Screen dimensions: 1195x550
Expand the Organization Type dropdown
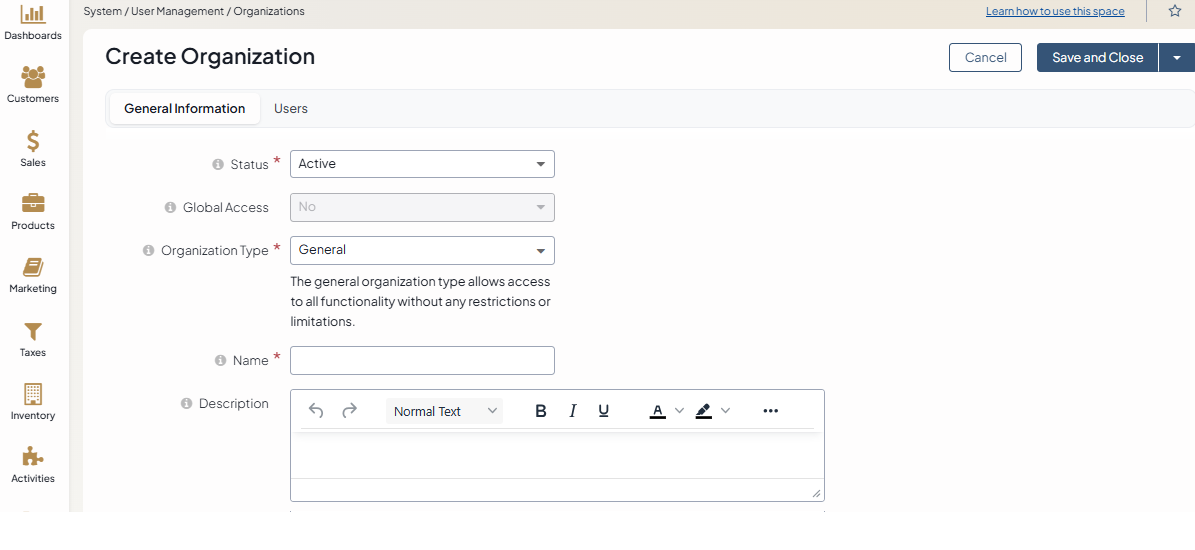[x=422, y=250]
